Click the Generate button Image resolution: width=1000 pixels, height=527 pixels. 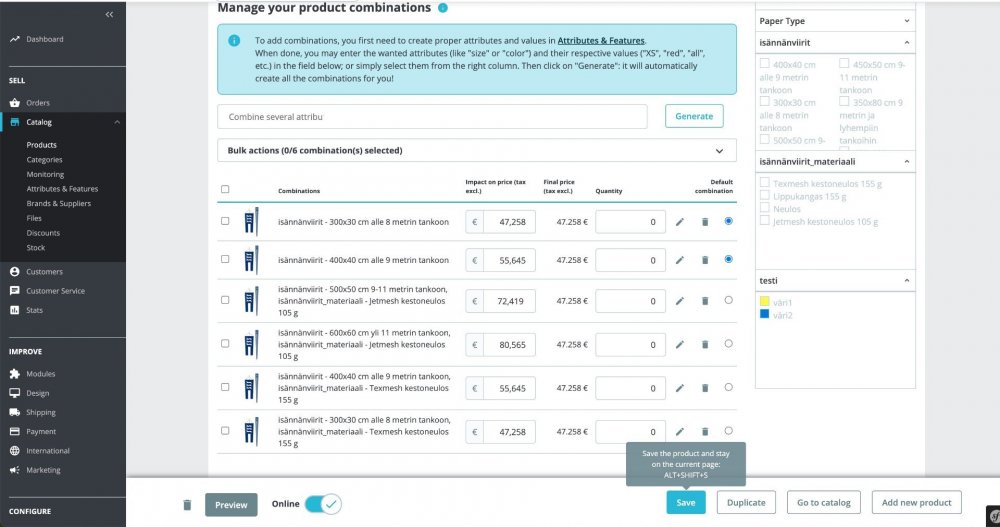click(x=694, y=116)
